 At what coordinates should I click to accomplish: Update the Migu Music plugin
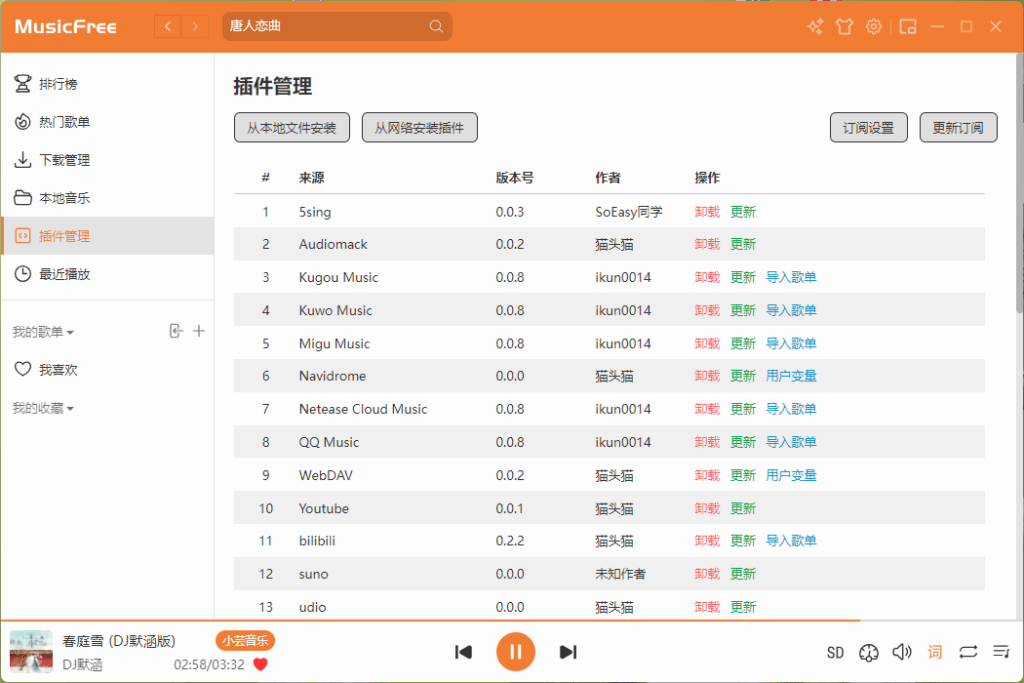pyautogui.click(x=743, y=343)
